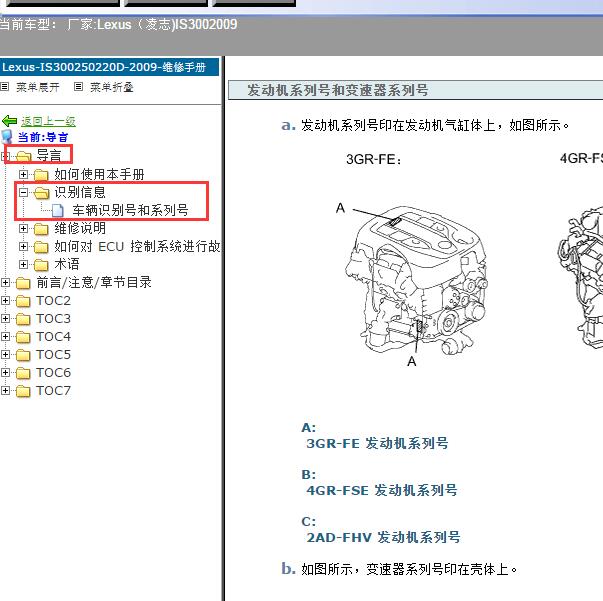Collapse the 识别信息 tree node
Screen dimensions: 603x601
tap(24, 192)
